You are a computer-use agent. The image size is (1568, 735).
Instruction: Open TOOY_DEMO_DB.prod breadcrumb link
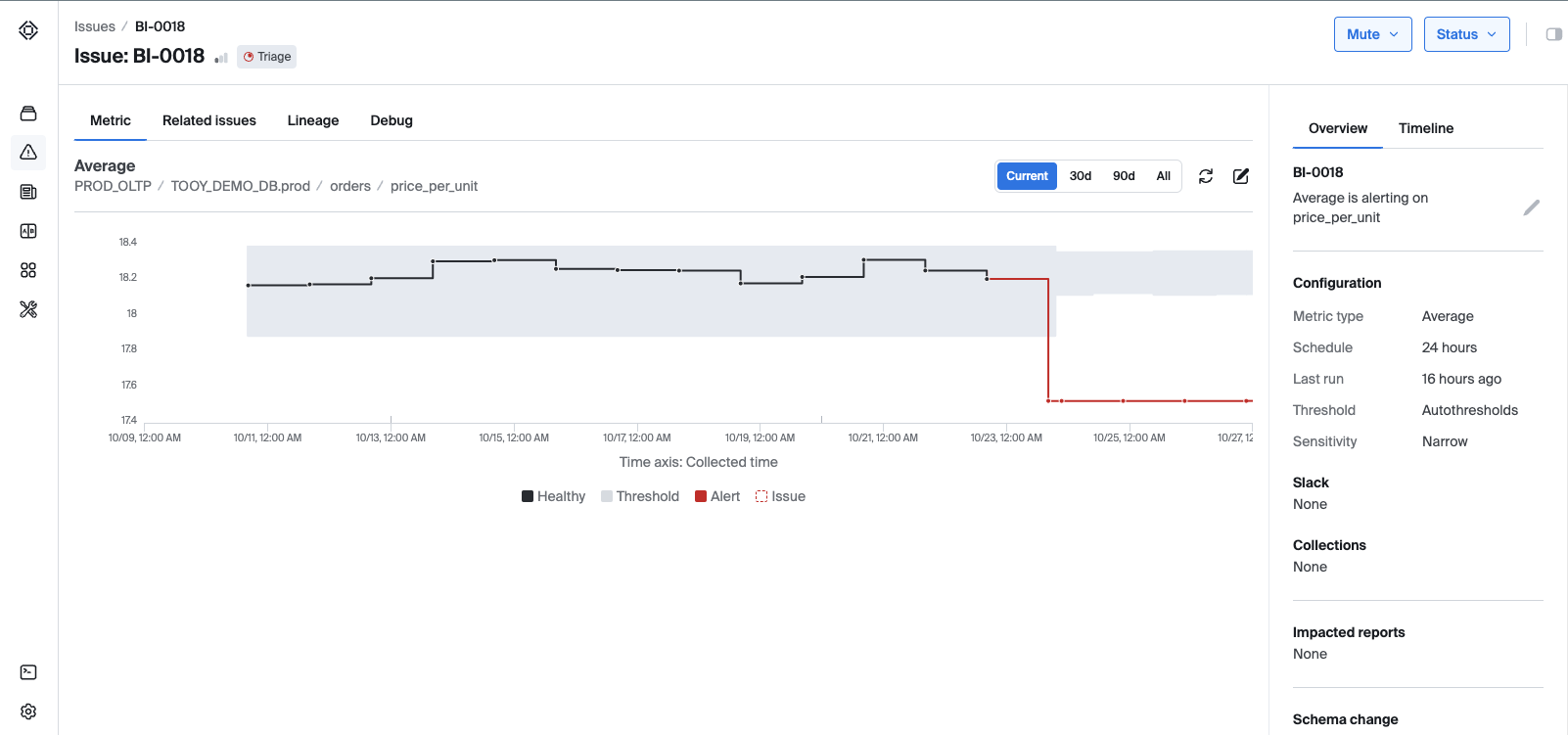coord(241,186)
